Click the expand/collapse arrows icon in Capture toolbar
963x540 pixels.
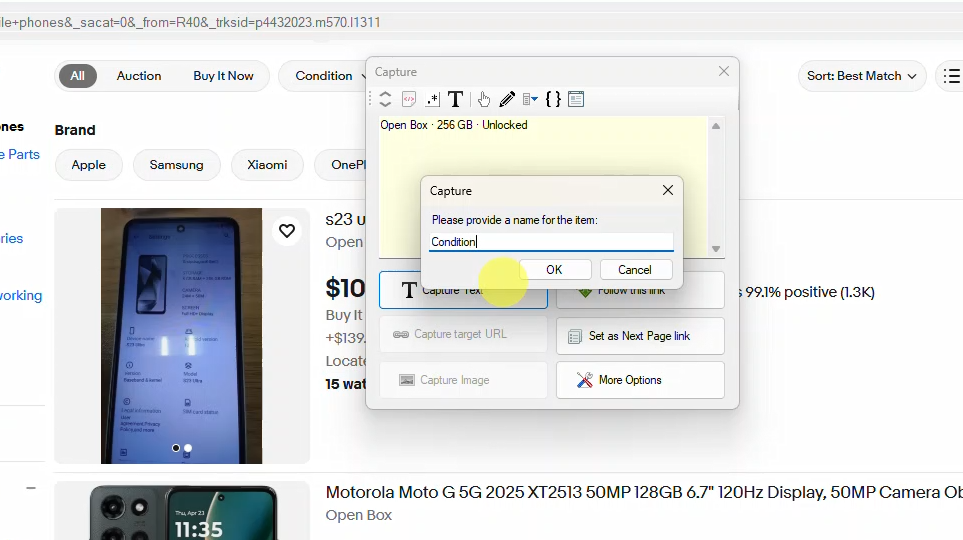coord(385,99)
